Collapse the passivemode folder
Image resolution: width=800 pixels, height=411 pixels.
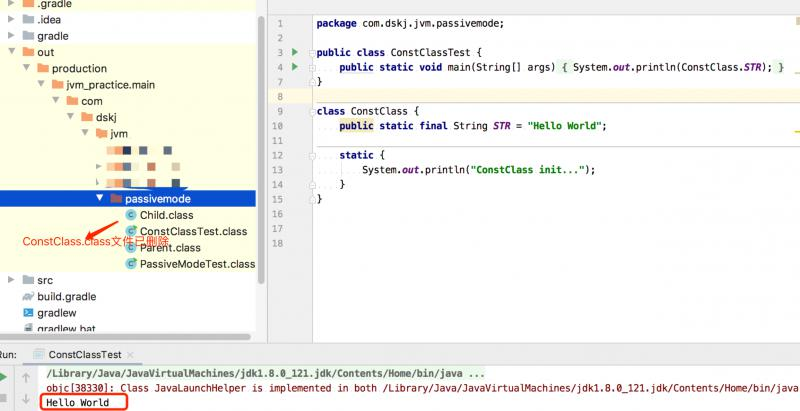(x=99, y=198)
